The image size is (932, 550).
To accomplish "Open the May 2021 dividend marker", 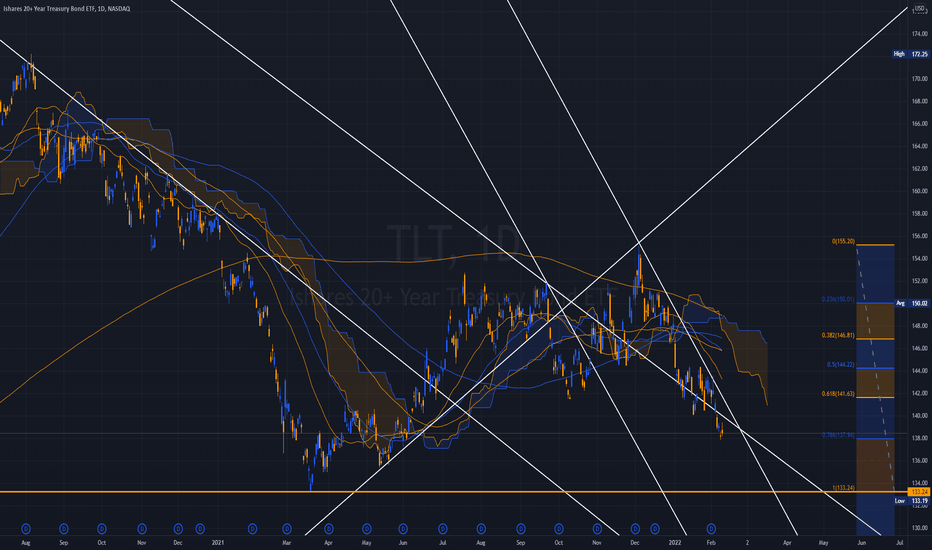I will (367, 528).
